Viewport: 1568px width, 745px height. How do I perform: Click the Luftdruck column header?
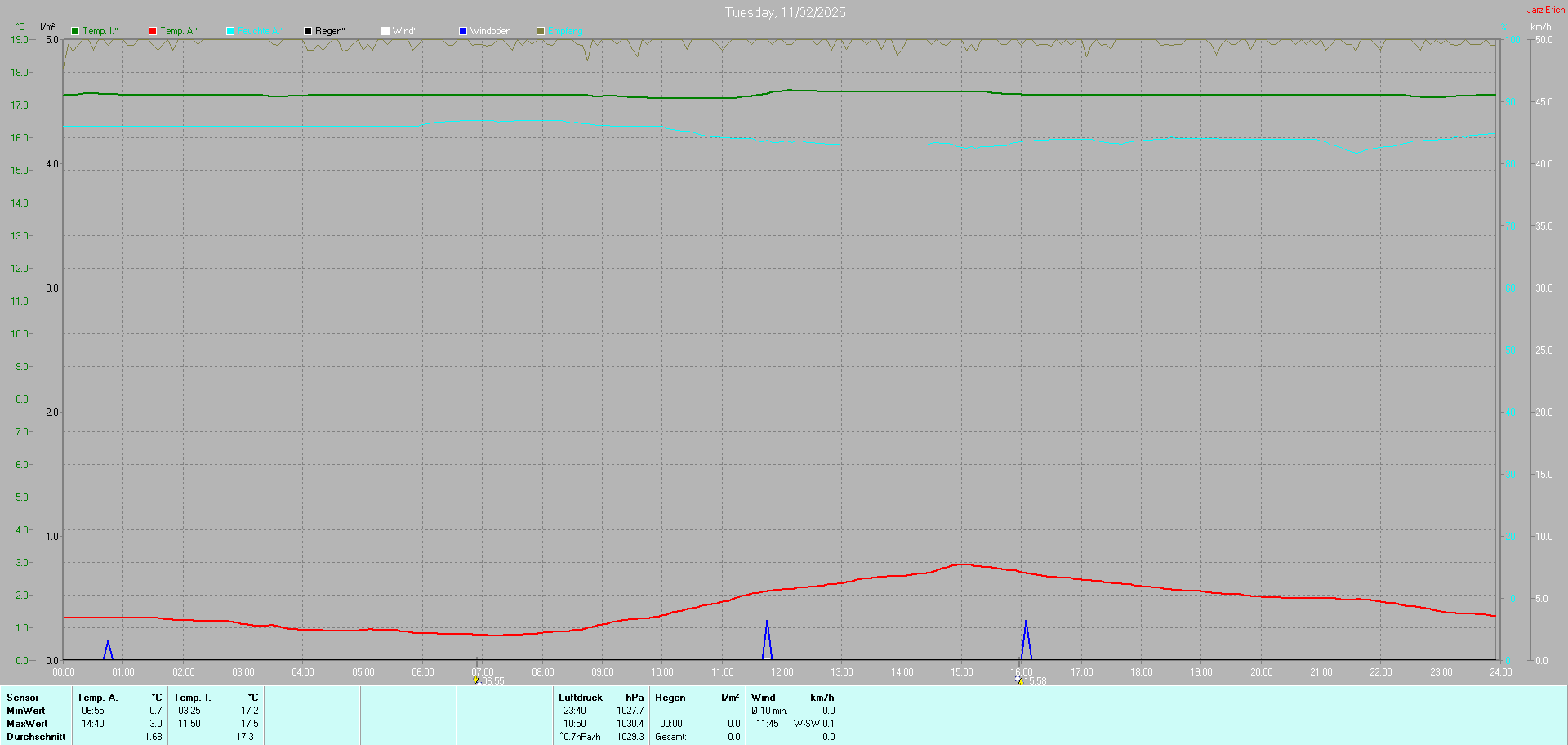point(581,698)
